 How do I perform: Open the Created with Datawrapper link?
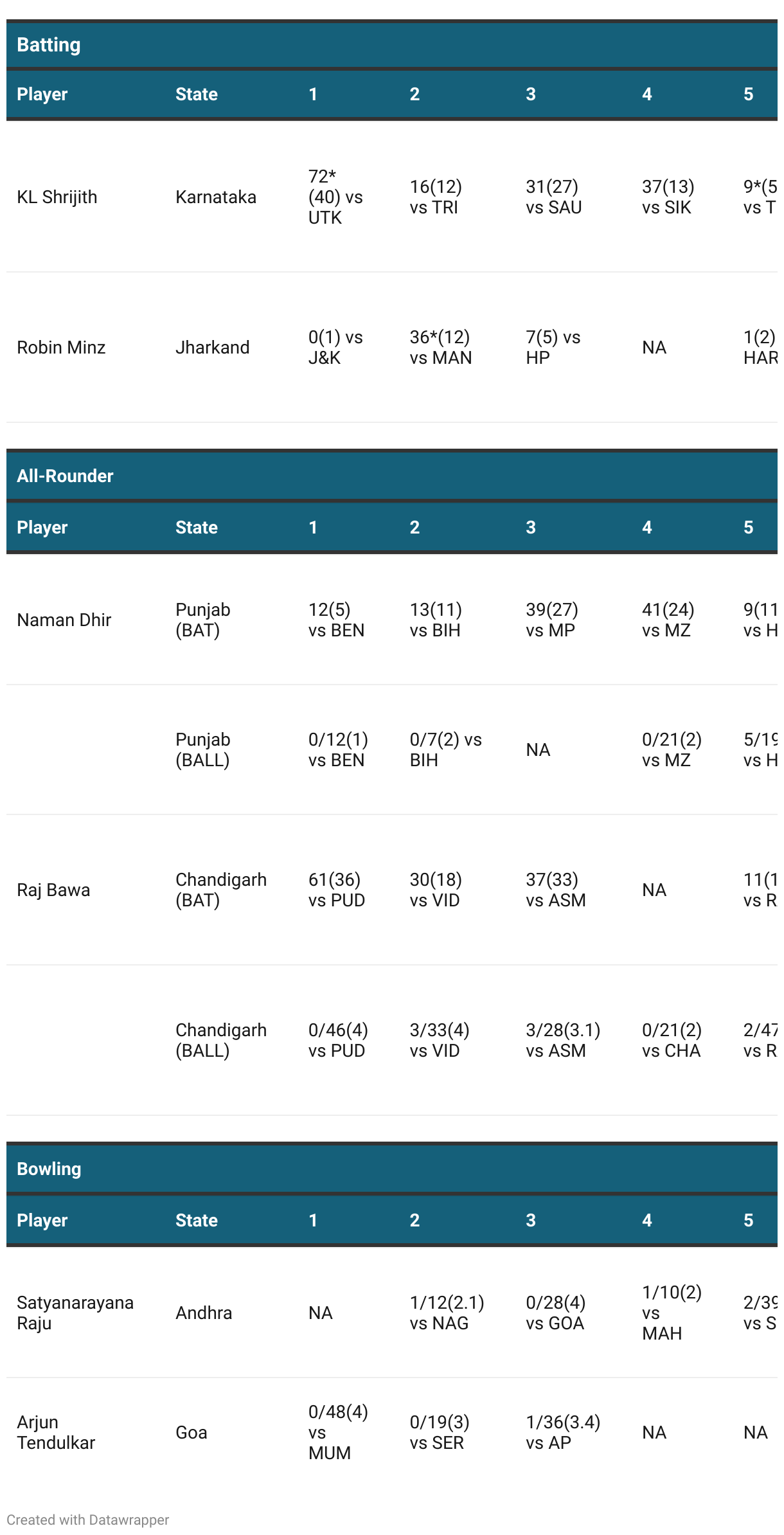(x=87, y=1520)
